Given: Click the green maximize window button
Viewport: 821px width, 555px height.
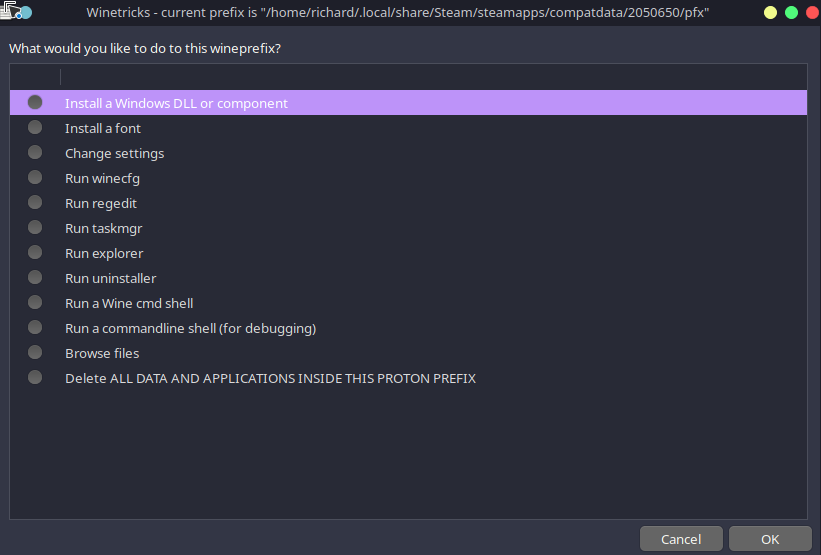Looking at the screenshot, I should click(792, 12).
